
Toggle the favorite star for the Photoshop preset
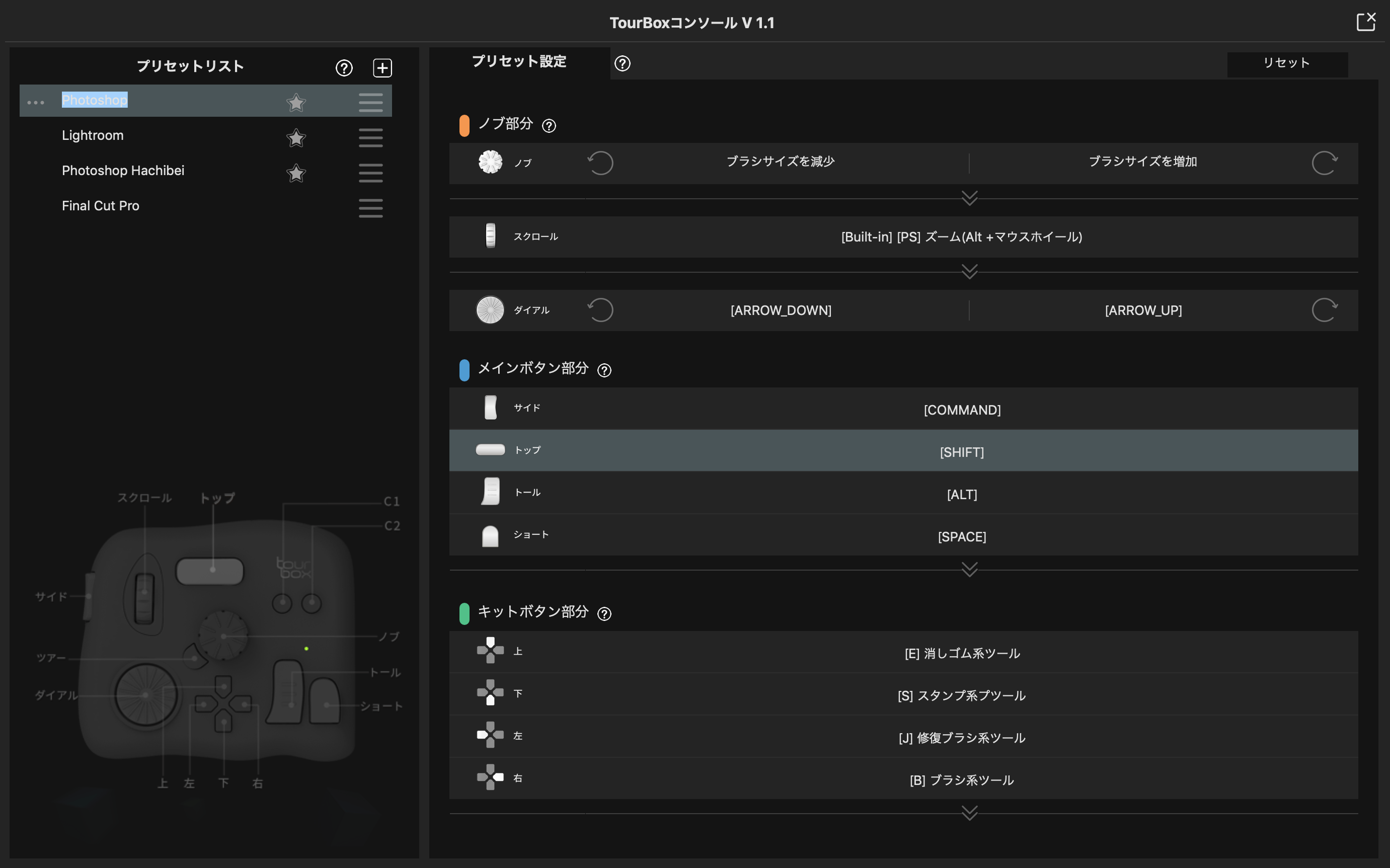pos(296,102)
